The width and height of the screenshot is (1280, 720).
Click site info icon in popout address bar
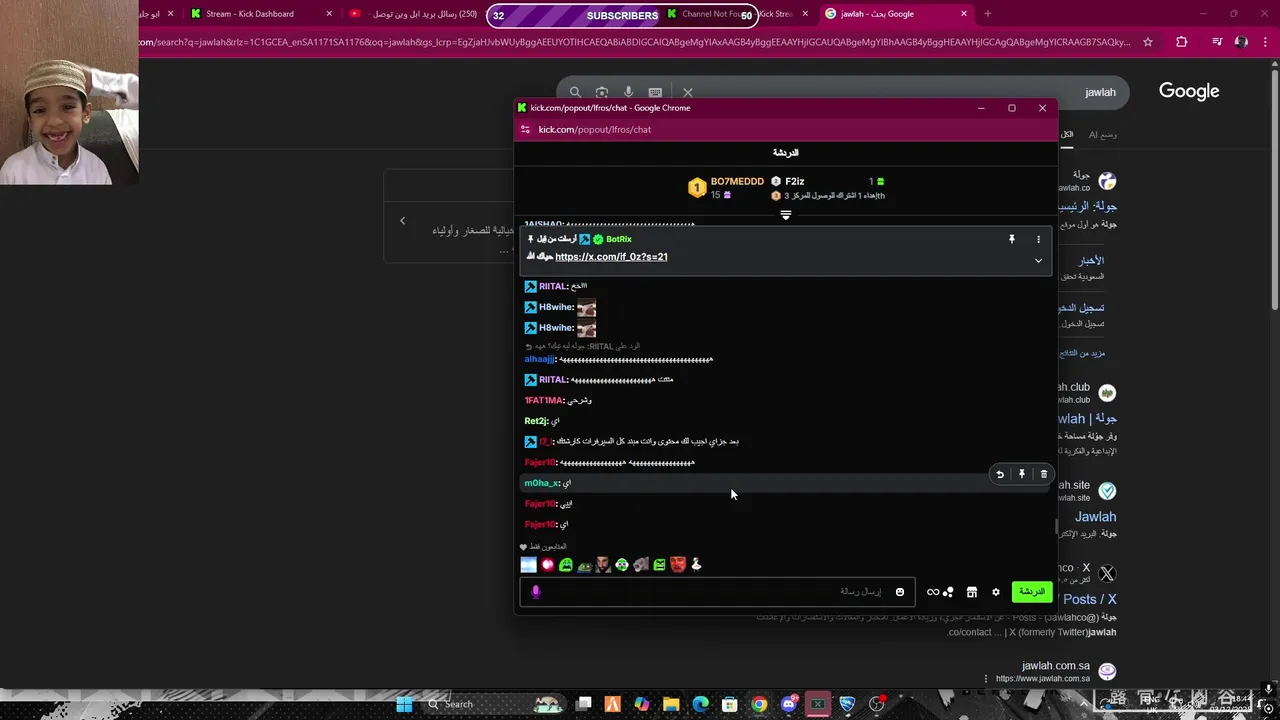[x=525, y=129]
